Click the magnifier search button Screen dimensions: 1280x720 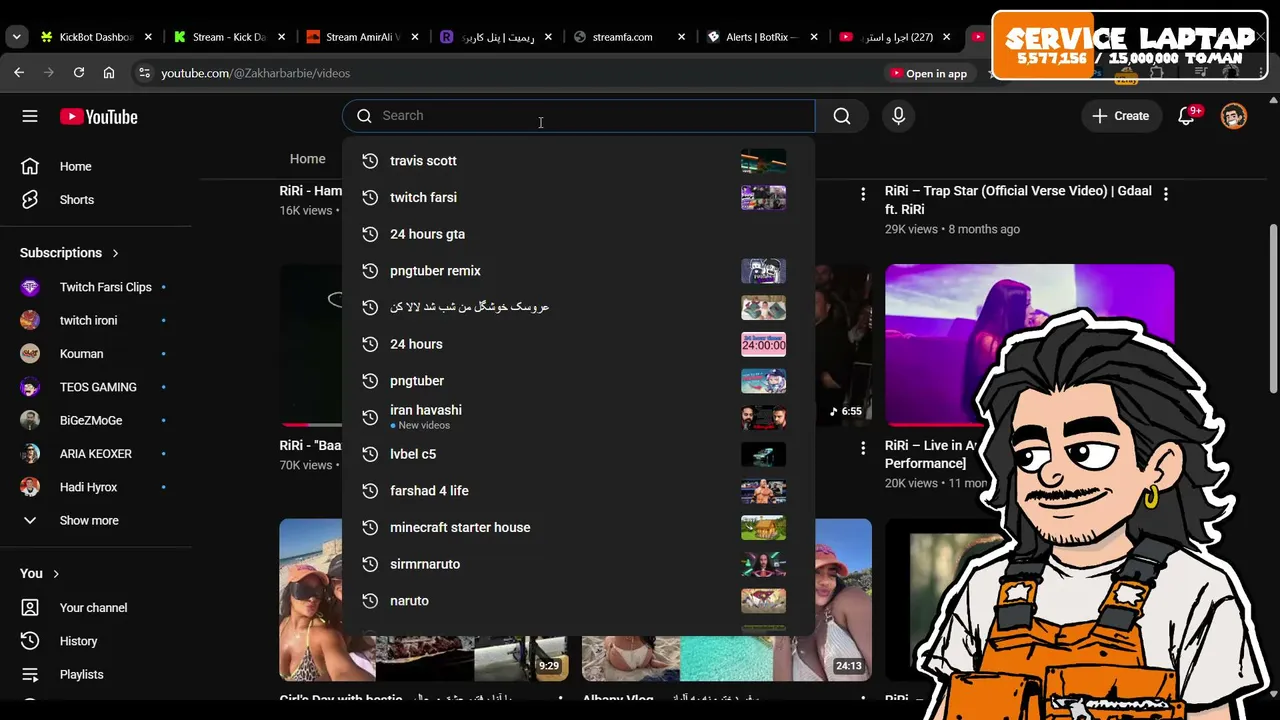pyautogui.click(x=842, y=116)
